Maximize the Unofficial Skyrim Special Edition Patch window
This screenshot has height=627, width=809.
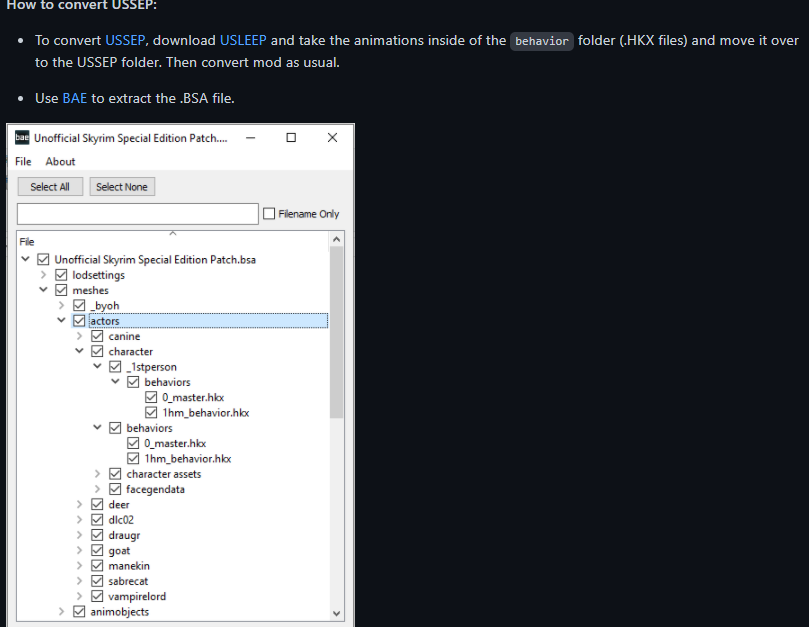click(x=291, y=138)
